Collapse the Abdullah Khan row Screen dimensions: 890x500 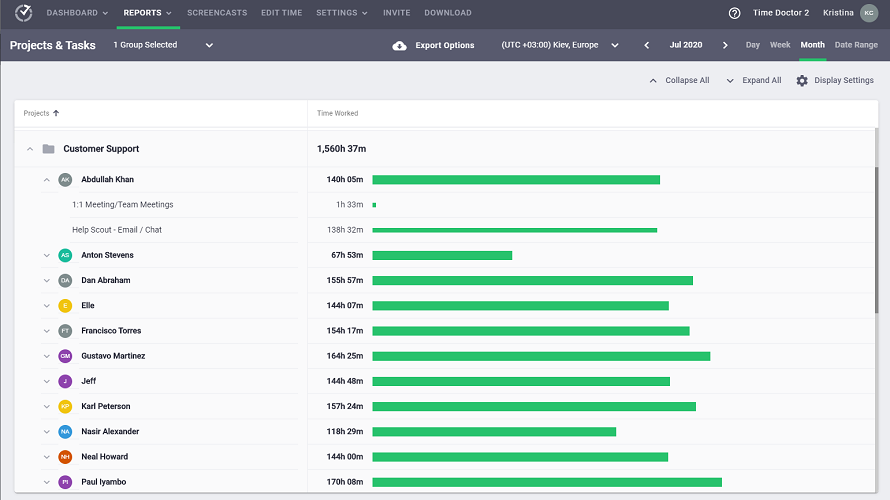(x=47, y=180)
